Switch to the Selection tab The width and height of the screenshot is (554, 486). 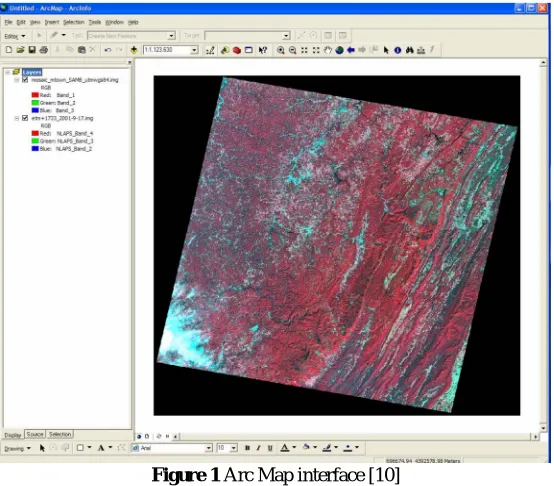tap(60, 434)
